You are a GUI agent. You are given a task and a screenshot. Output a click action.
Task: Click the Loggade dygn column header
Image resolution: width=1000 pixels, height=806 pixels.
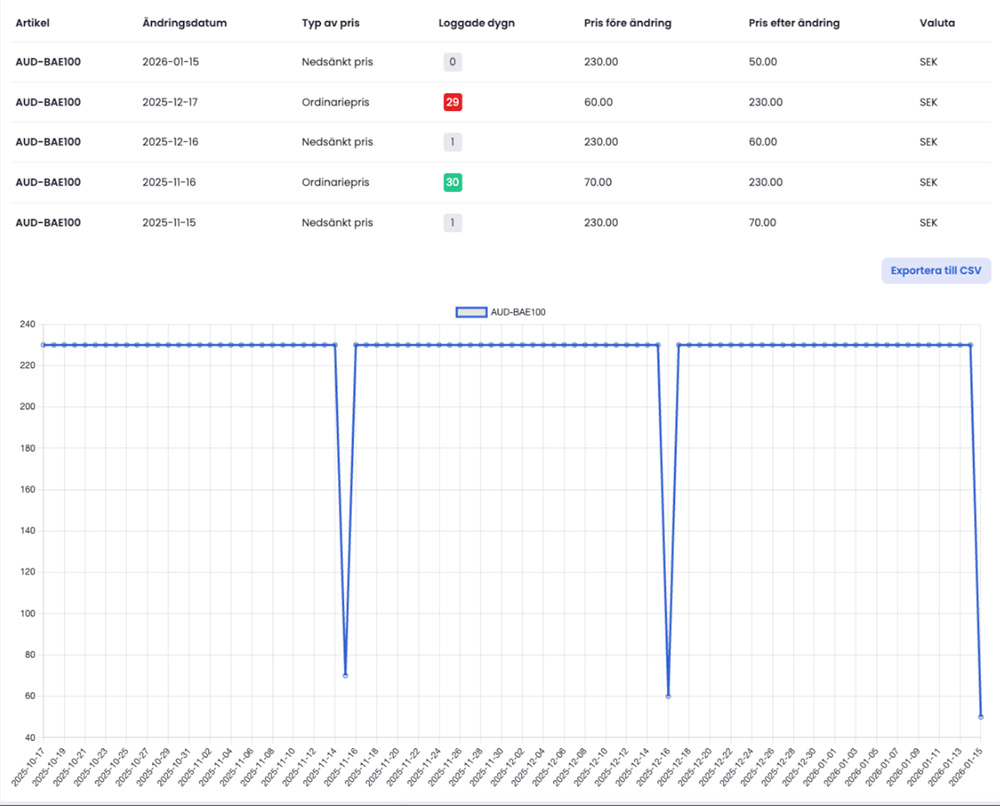[x=475, y=23]
